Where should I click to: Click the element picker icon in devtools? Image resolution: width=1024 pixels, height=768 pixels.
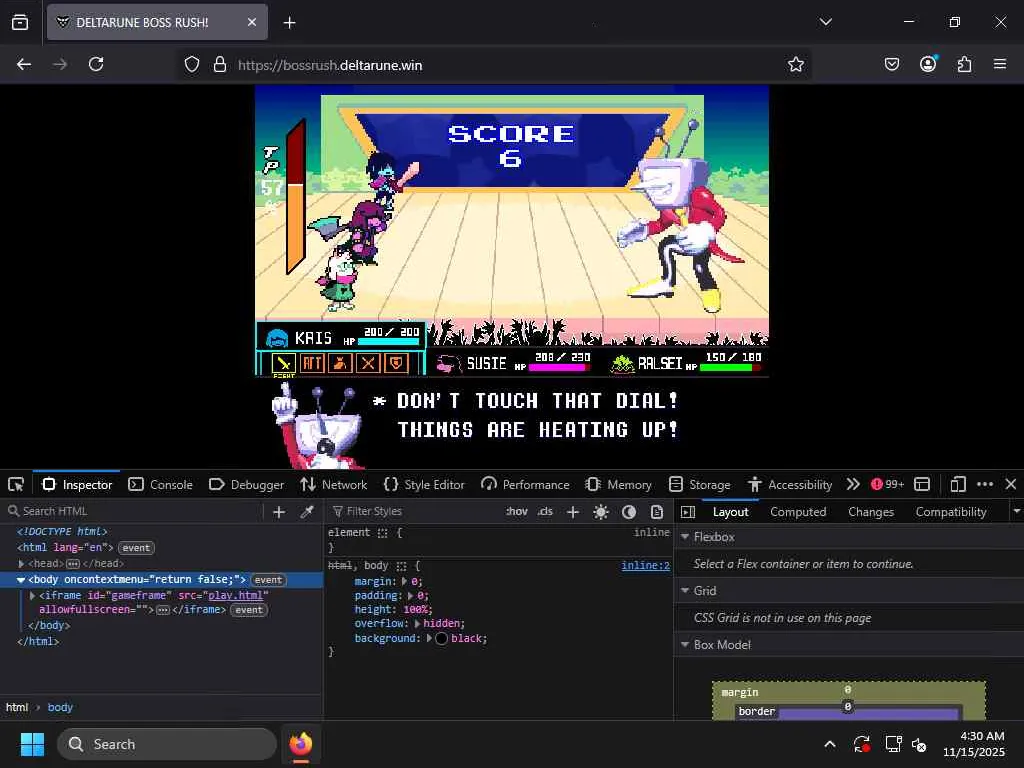16,485
